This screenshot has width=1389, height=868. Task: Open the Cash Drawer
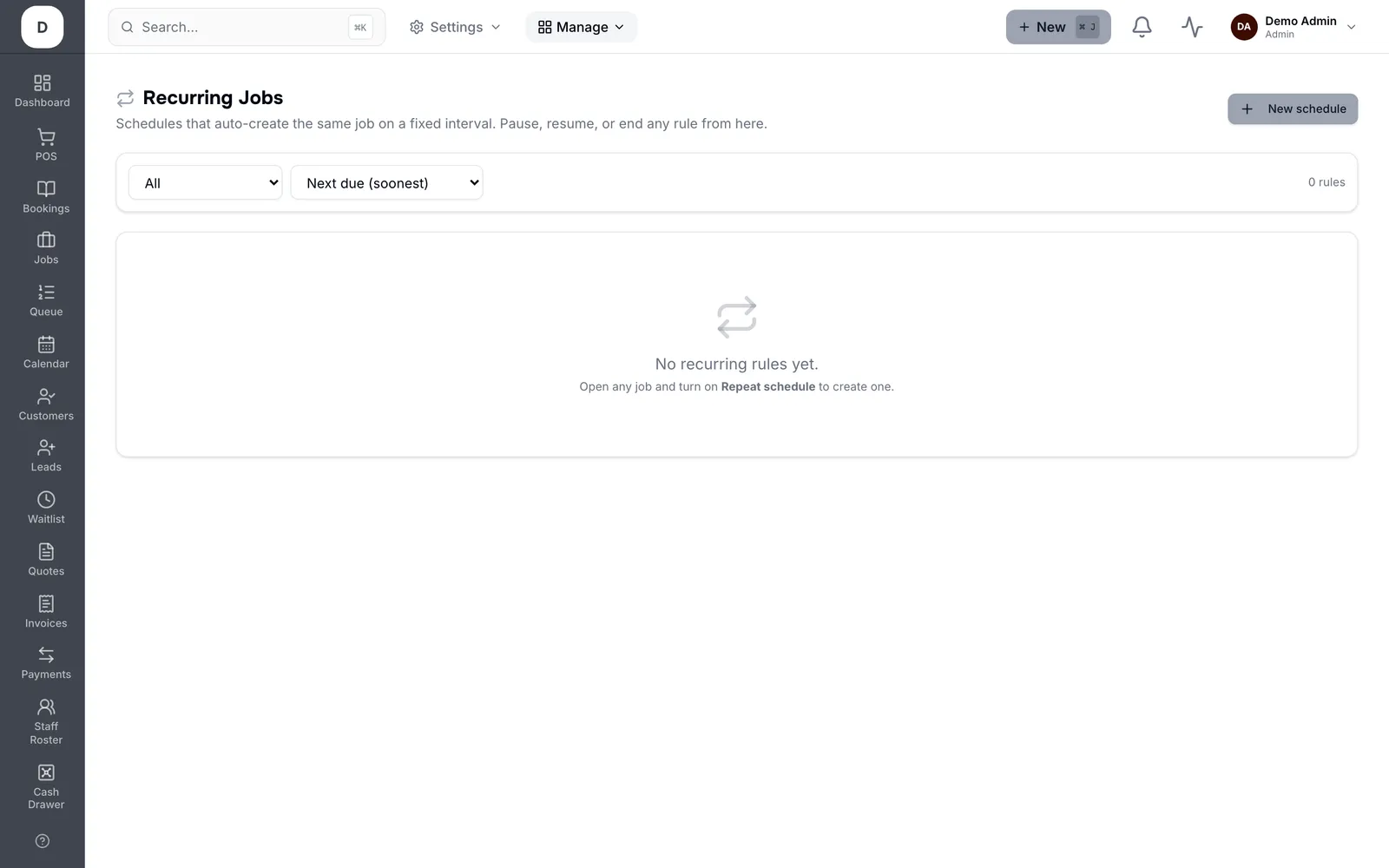pyautogui.click(x=46, y=787)
